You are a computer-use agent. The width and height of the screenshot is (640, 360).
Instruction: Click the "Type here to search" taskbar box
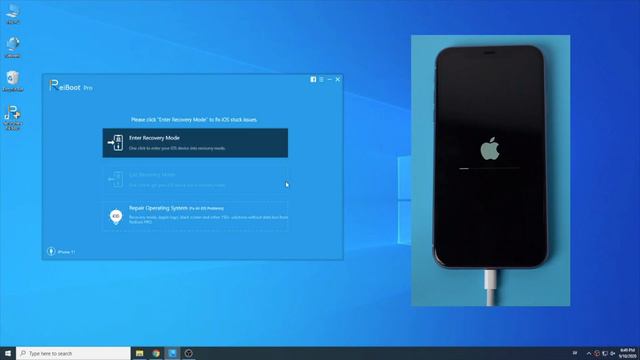73,353
